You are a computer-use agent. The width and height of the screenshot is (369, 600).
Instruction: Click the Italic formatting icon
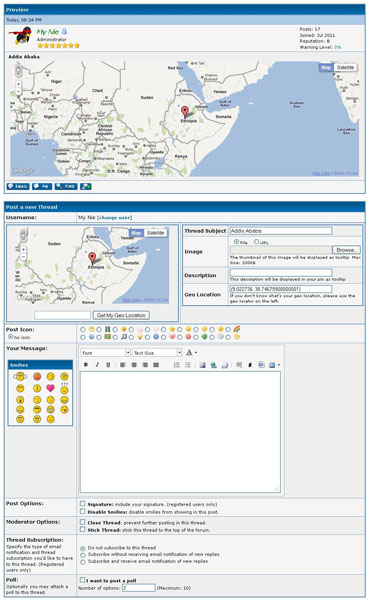coord(97,365)
